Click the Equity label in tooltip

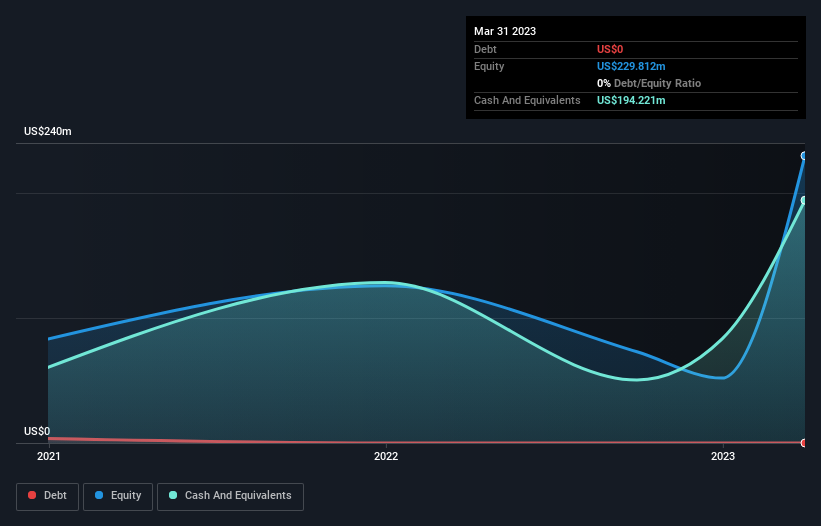(x=489, y=66)
